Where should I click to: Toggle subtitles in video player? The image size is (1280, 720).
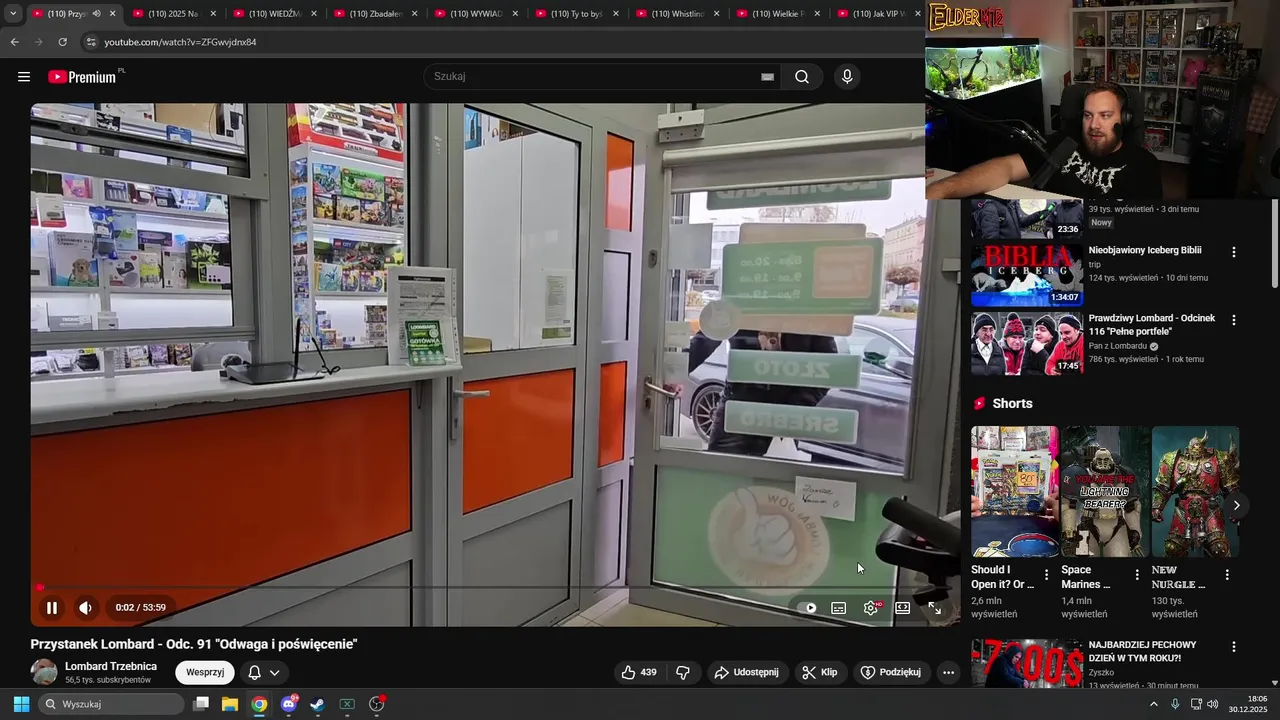coord(839,608)
